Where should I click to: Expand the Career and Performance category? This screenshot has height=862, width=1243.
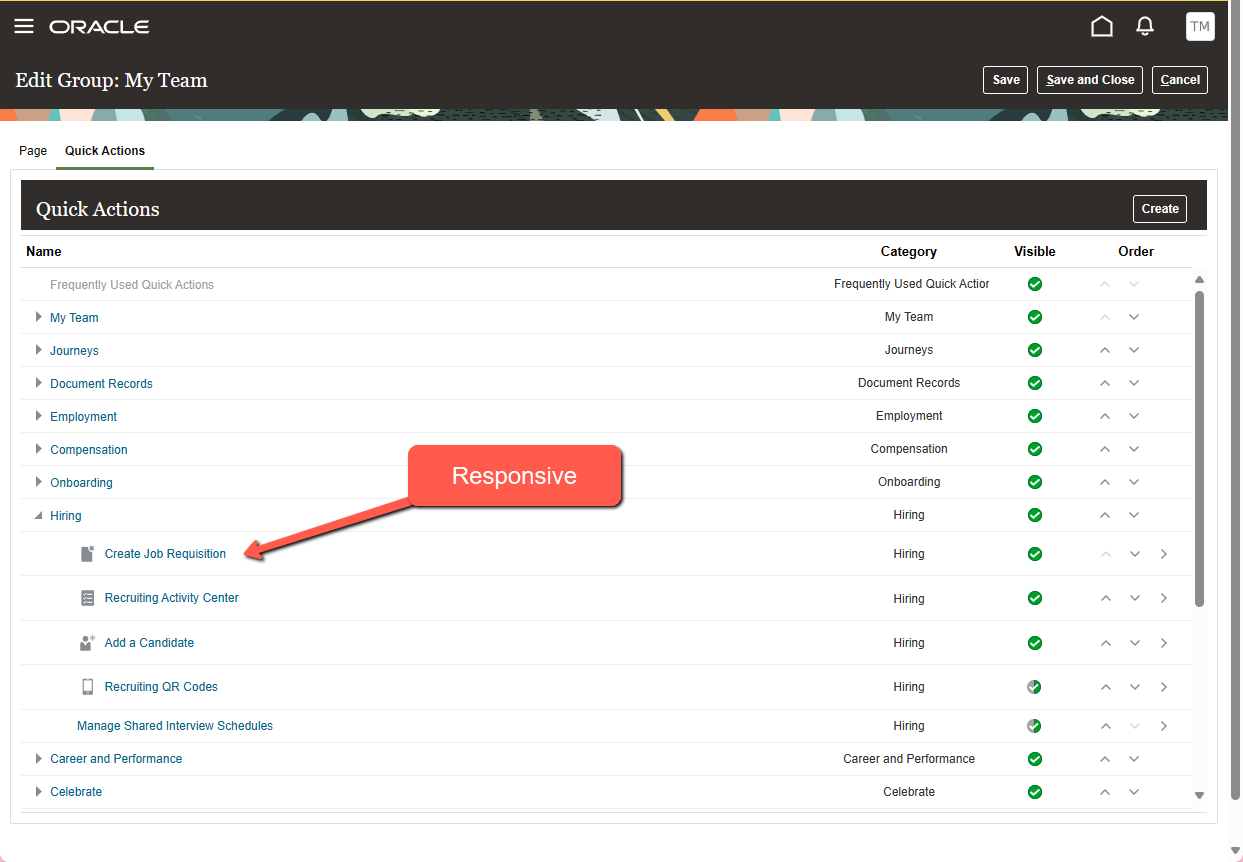coord(38,758)
